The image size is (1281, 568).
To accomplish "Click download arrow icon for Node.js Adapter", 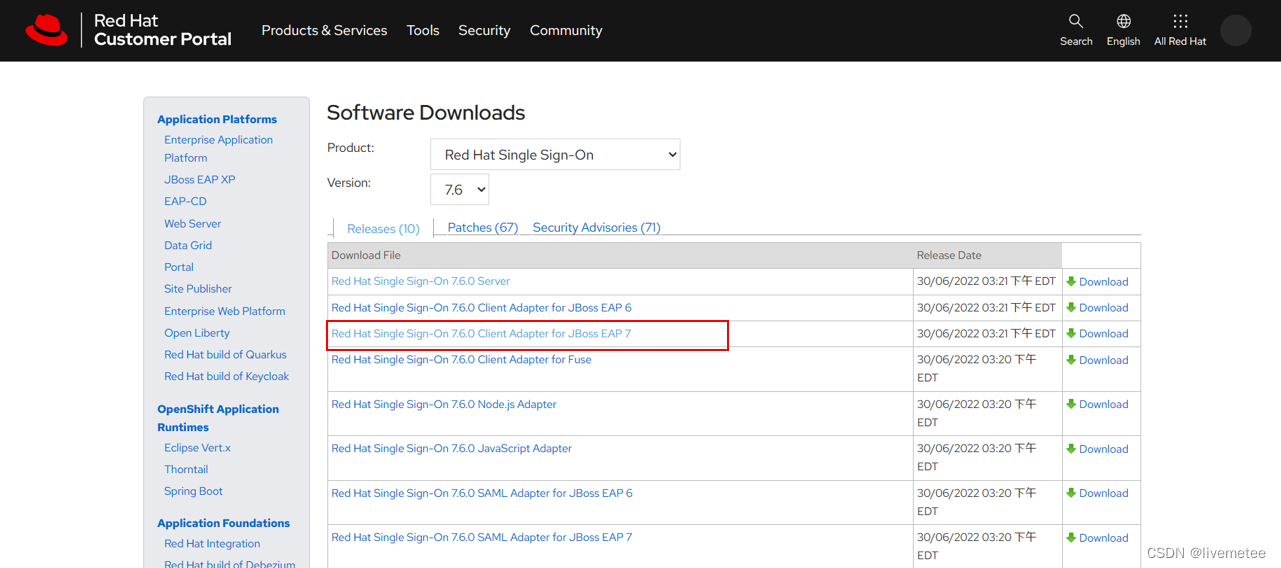I will click(x=1071, y=404).
